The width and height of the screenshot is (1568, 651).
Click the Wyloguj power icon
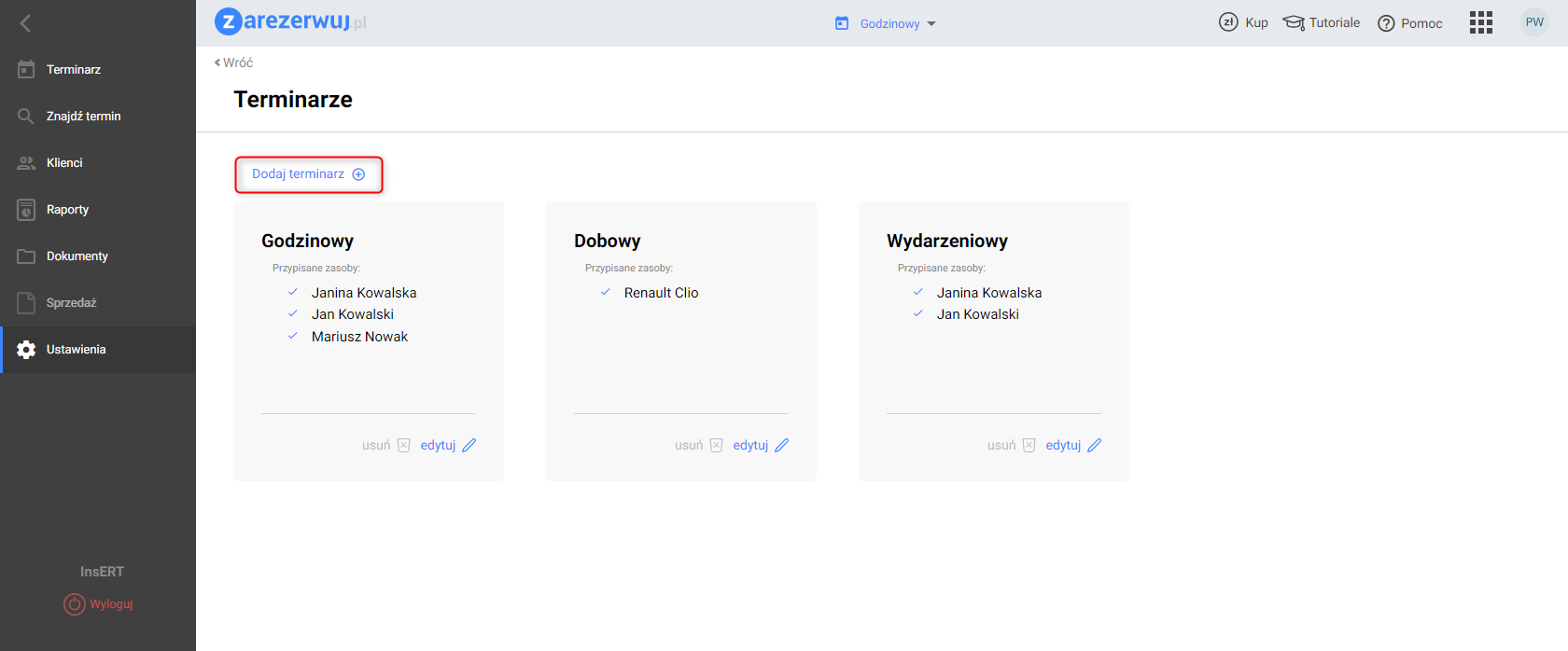click(x=75, y=604)
